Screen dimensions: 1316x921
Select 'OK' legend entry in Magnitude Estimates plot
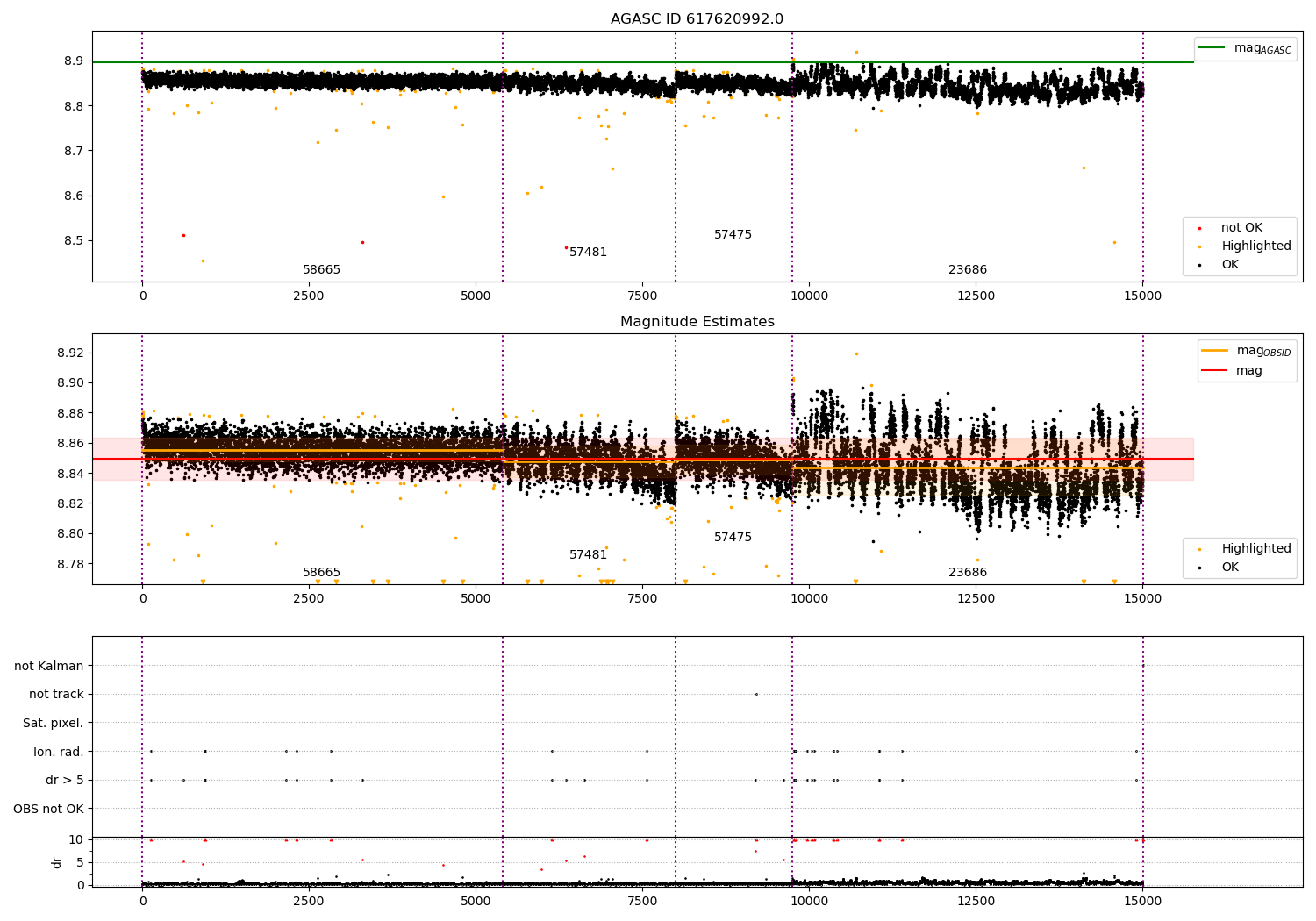(x=1230, y=568)
